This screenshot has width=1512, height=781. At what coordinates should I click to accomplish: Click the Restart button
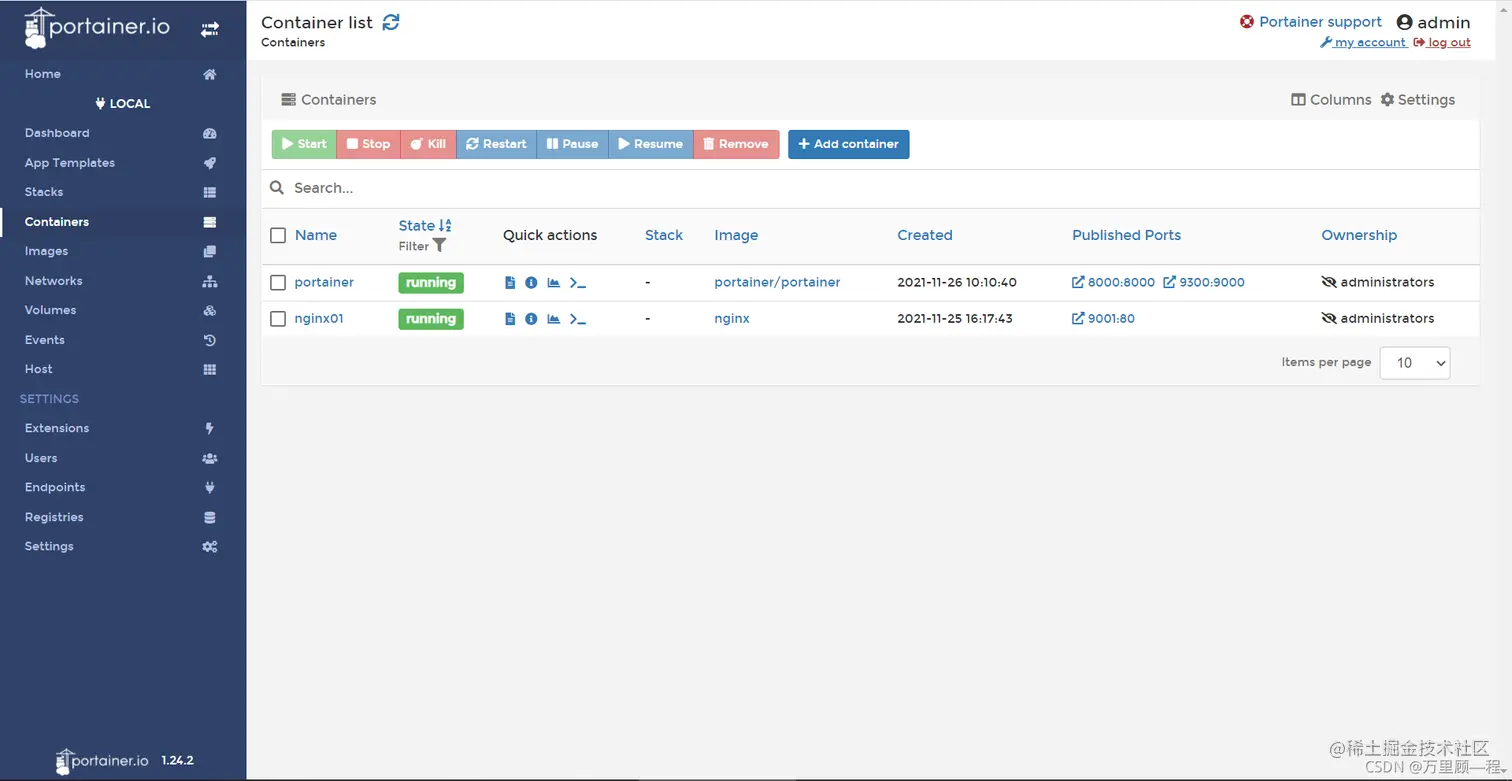coord(497,144)
